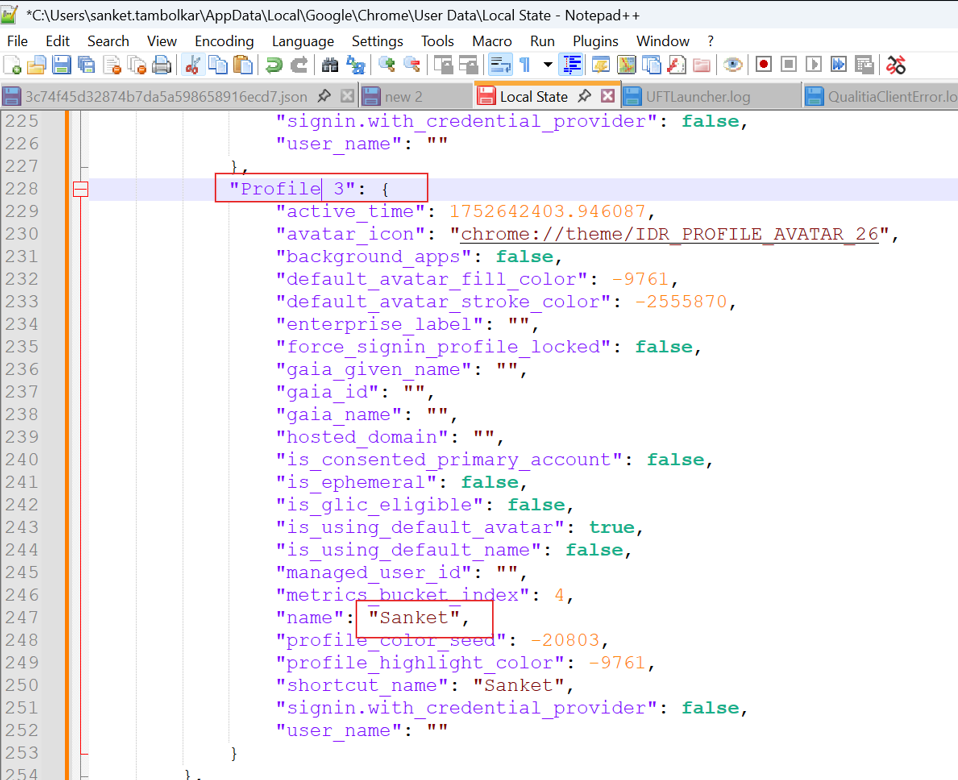Toggle the indent guide toolbar button

[x=572, y=65]
